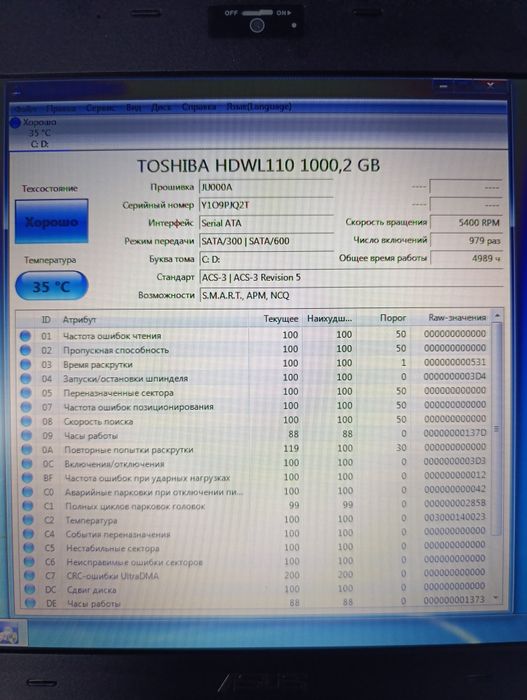Click the scrollbar up arrow in attribute list
Viewport: 527px width, 700px height.
click(x=497, y=316)
